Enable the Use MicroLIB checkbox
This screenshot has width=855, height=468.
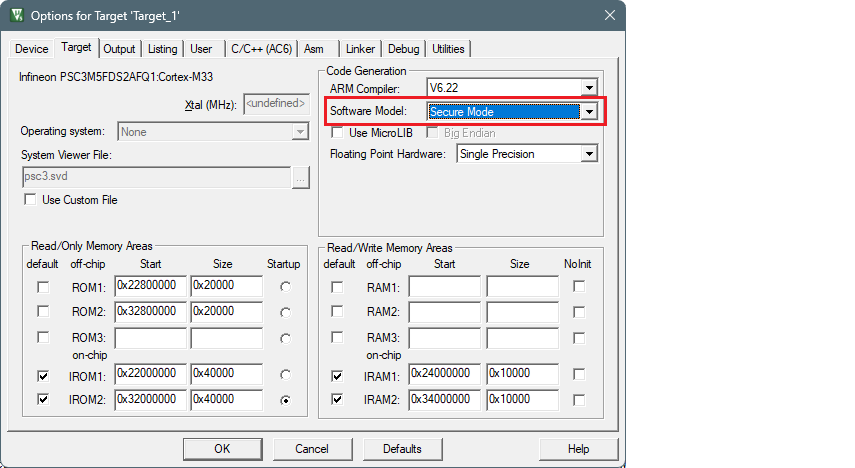pyautogui.click(x=337, y=133)
